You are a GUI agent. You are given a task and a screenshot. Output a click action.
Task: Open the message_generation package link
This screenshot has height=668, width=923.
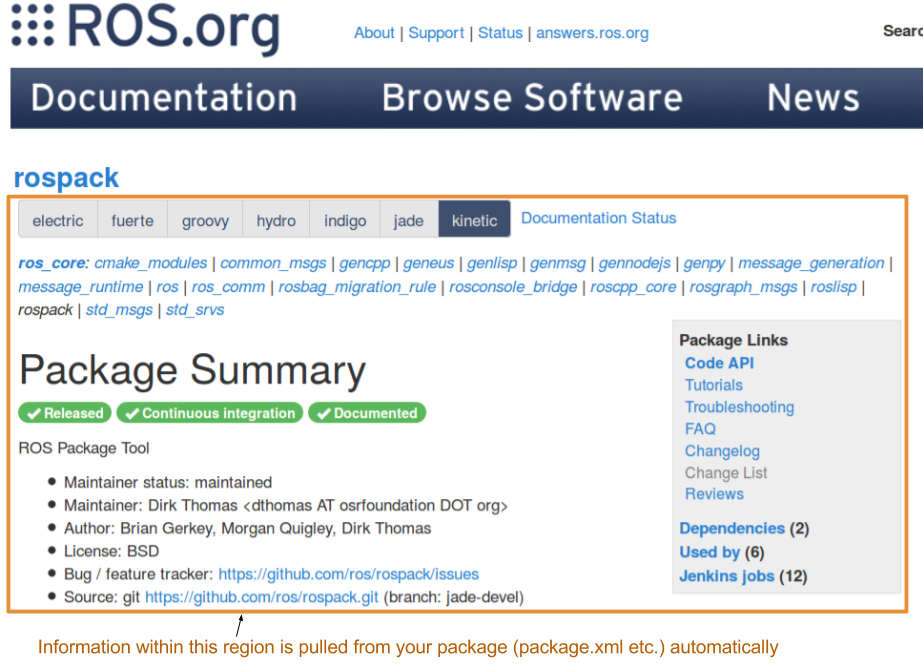[x=811, y=263]
